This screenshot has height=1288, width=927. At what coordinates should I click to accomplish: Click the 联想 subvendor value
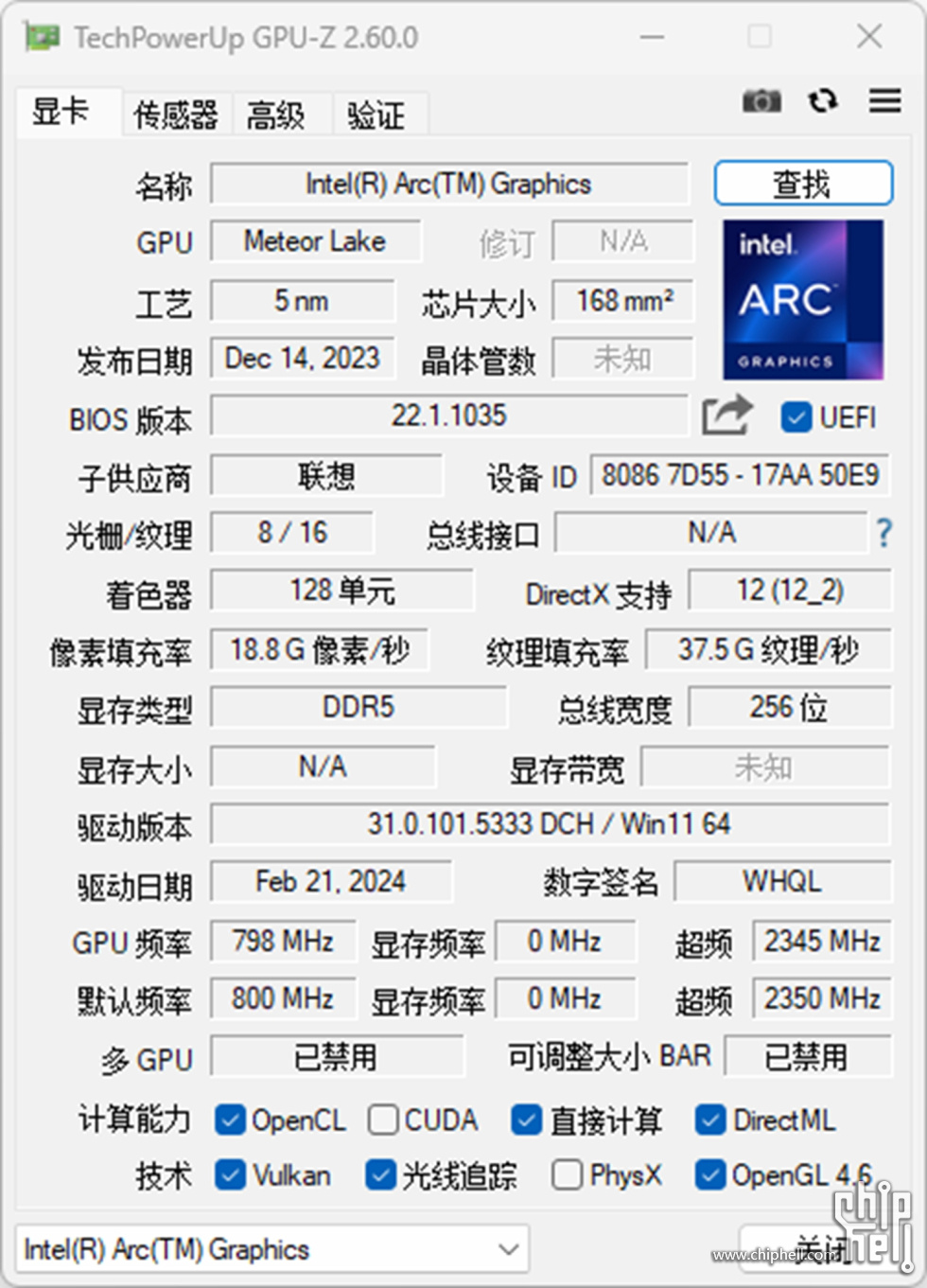[x=326, y=475]
